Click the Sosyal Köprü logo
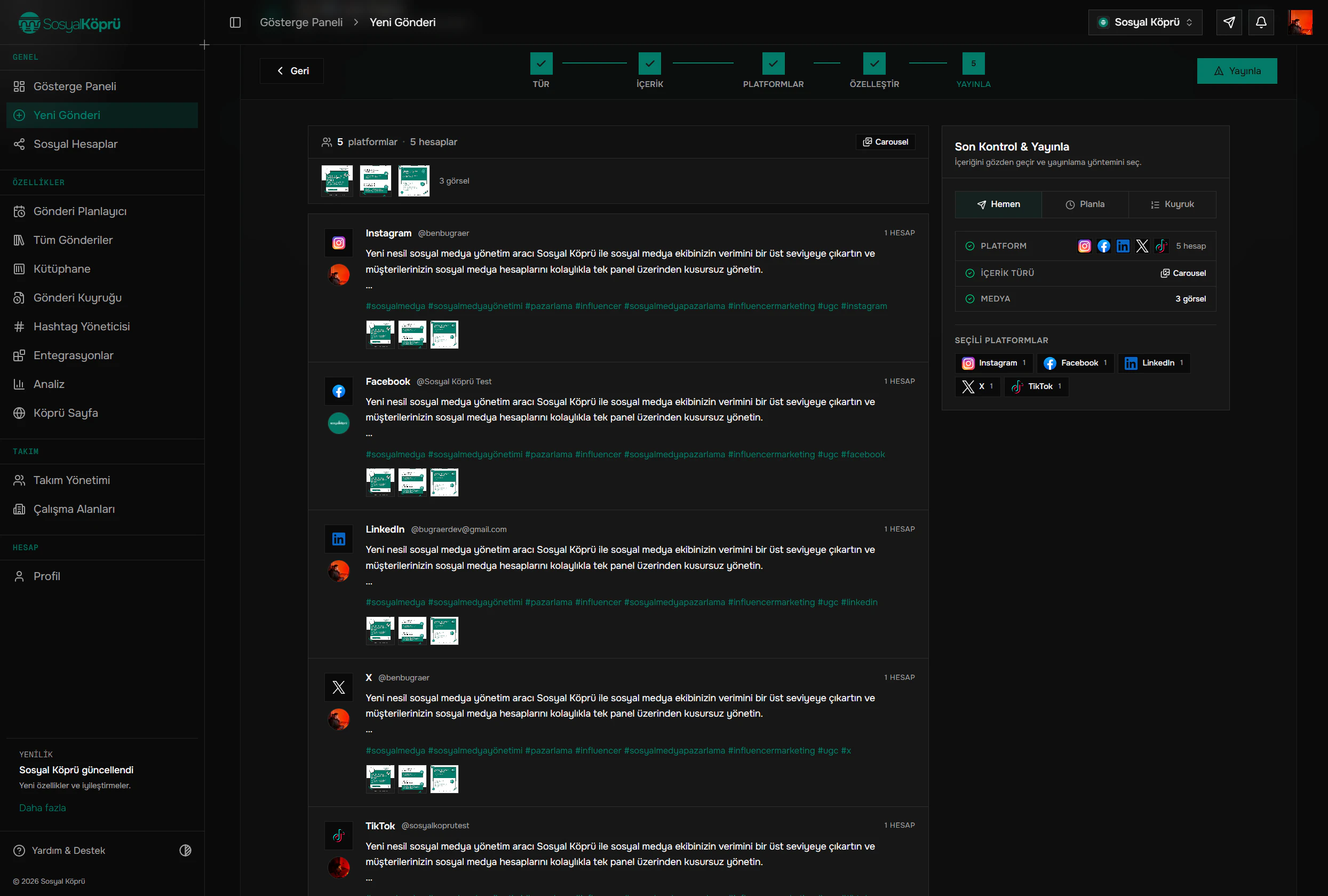This screenshot has height=896, width=1328. point(70,23)
